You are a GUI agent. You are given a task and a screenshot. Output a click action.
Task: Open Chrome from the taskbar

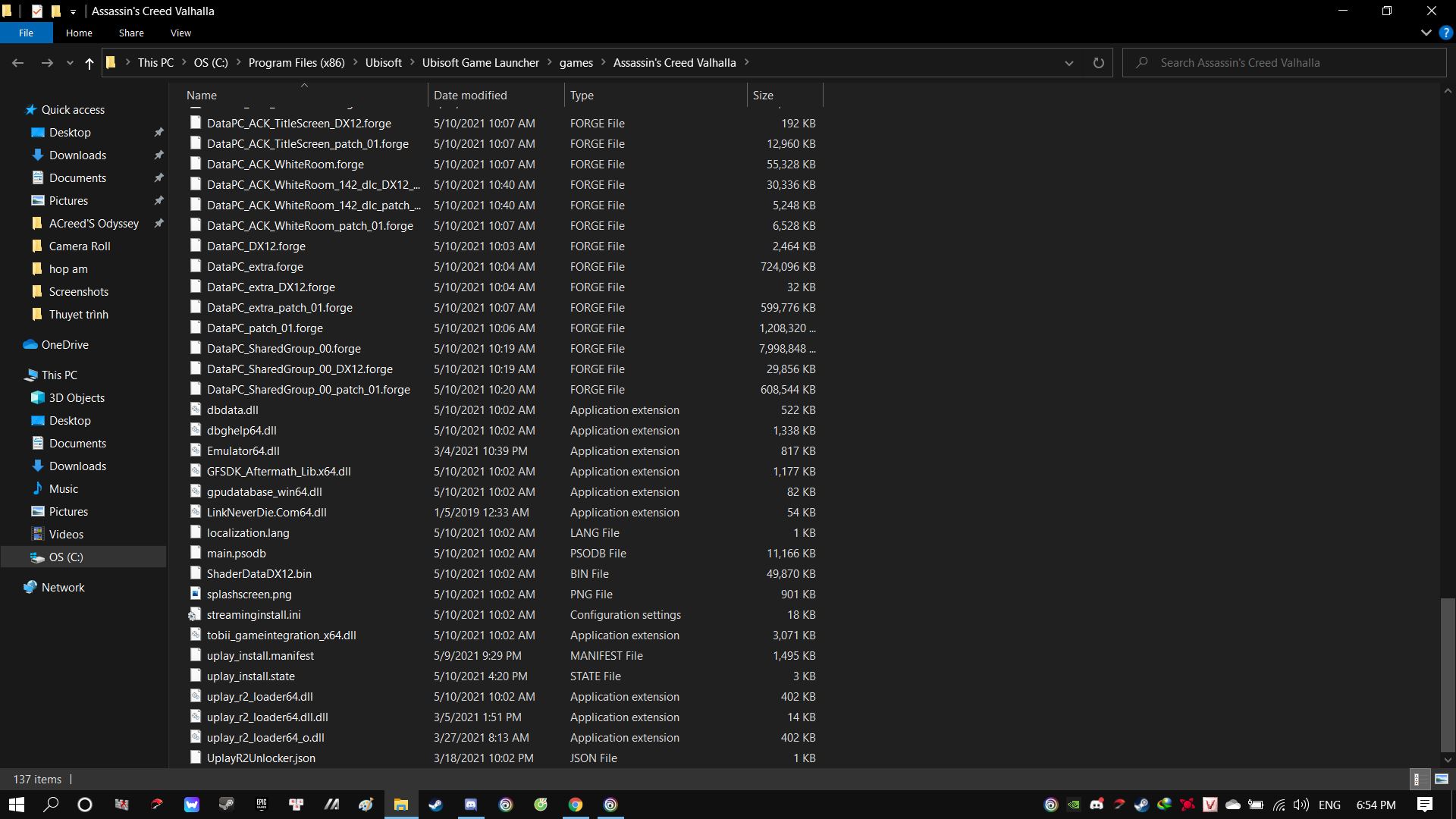576,805
